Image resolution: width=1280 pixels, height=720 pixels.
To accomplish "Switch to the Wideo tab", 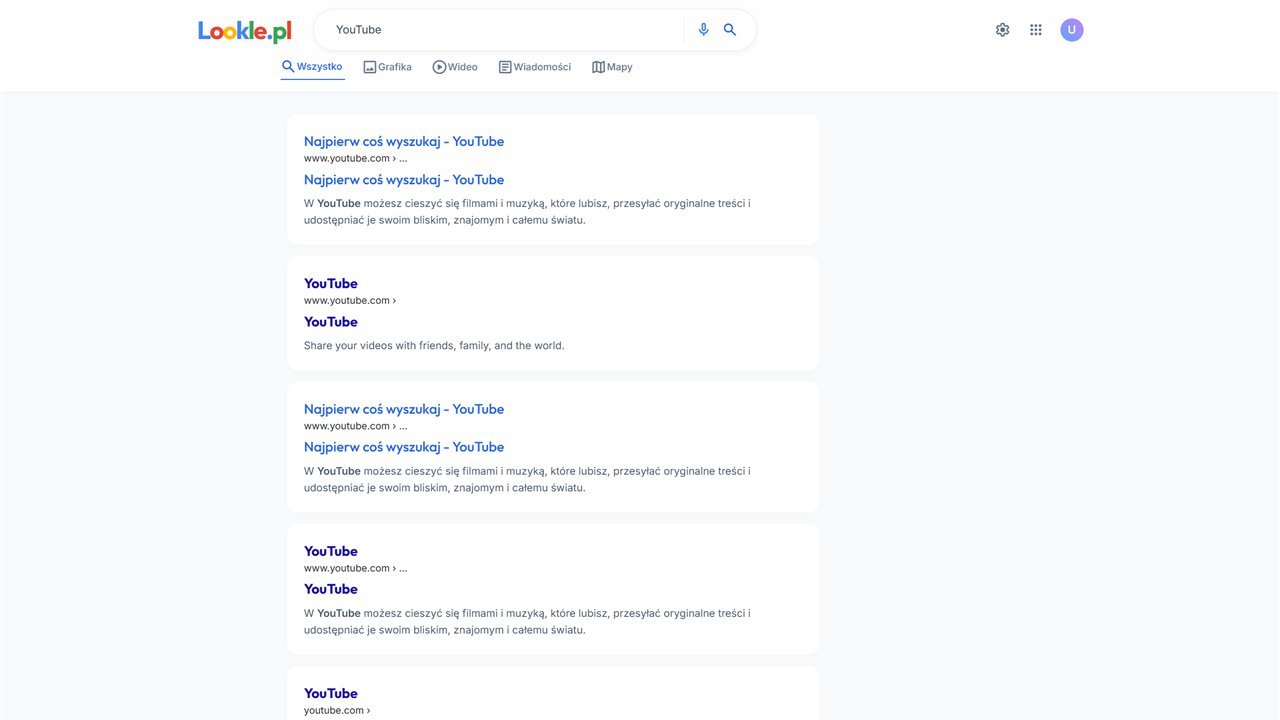I will pyautogui.click(x=455, y=67).
